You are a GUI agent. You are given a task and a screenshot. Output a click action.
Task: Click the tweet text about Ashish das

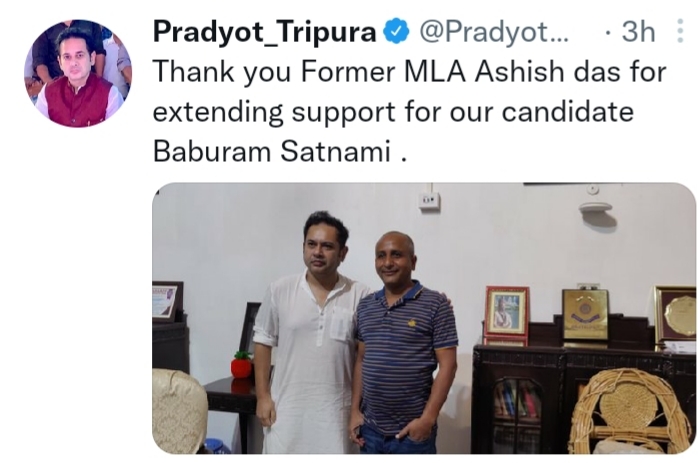coord(410,111)
